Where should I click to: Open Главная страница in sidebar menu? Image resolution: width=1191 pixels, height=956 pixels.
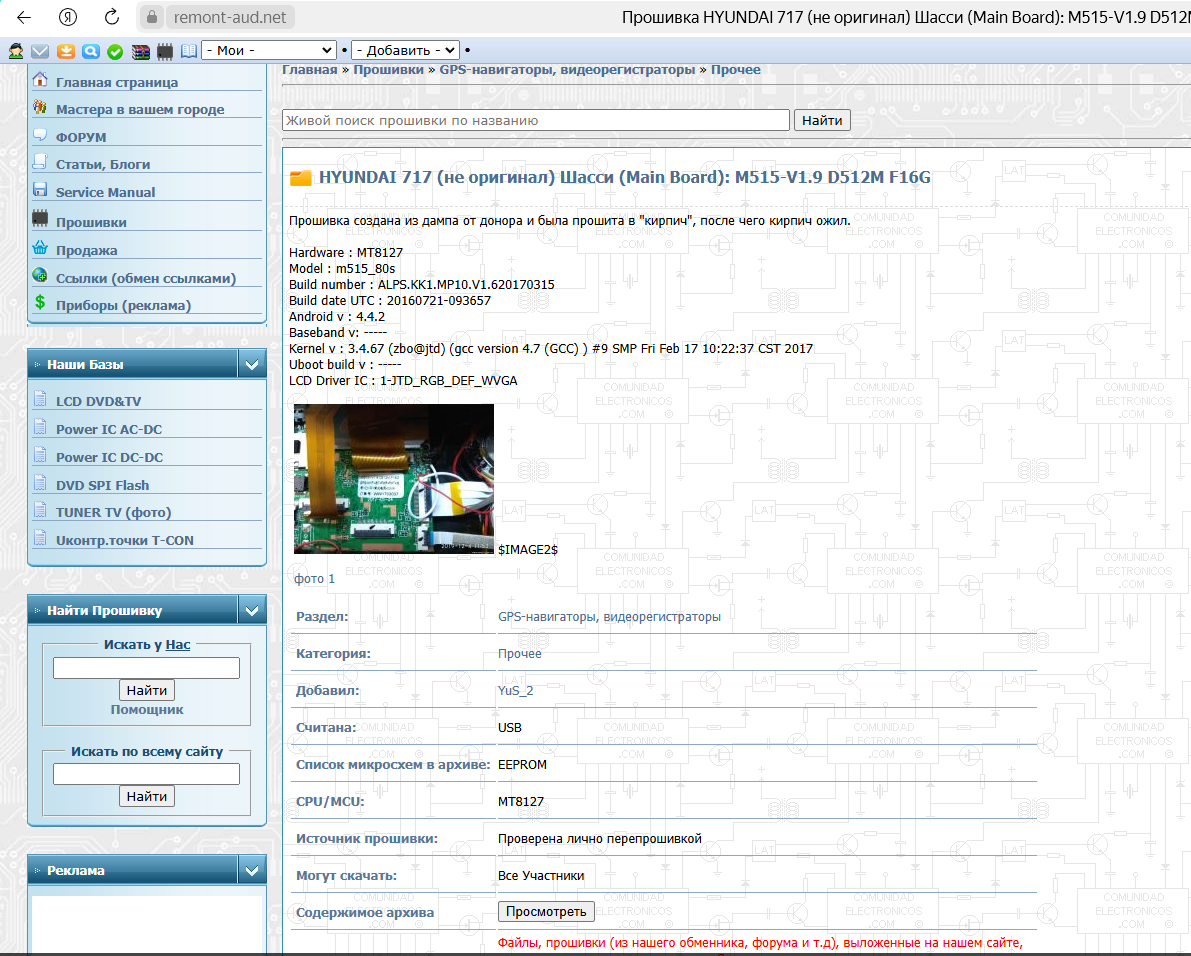pyautogui.click(x=117, y=83)
